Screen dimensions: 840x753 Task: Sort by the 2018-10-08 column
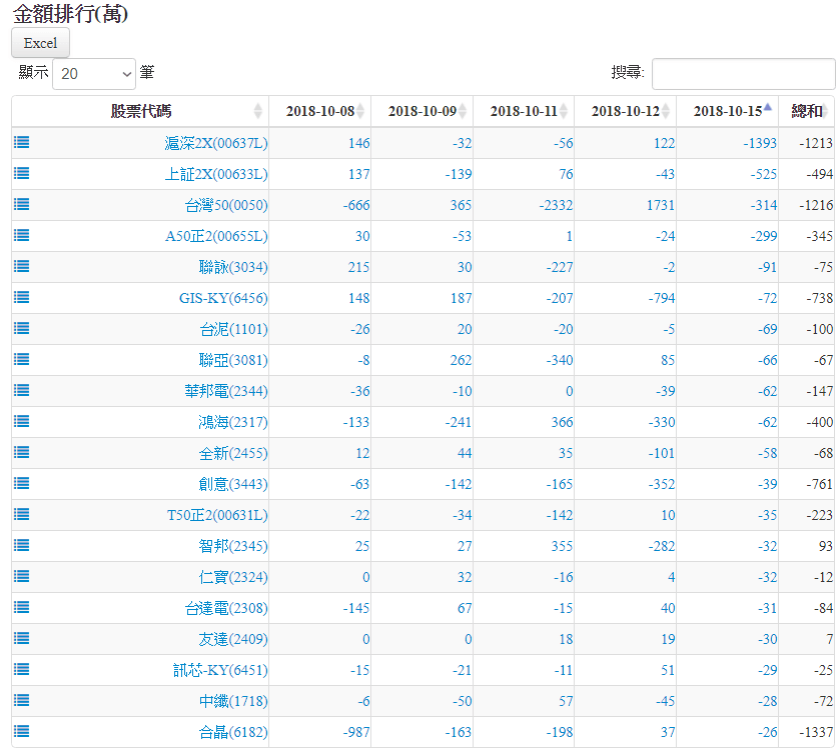click(320, 111)
